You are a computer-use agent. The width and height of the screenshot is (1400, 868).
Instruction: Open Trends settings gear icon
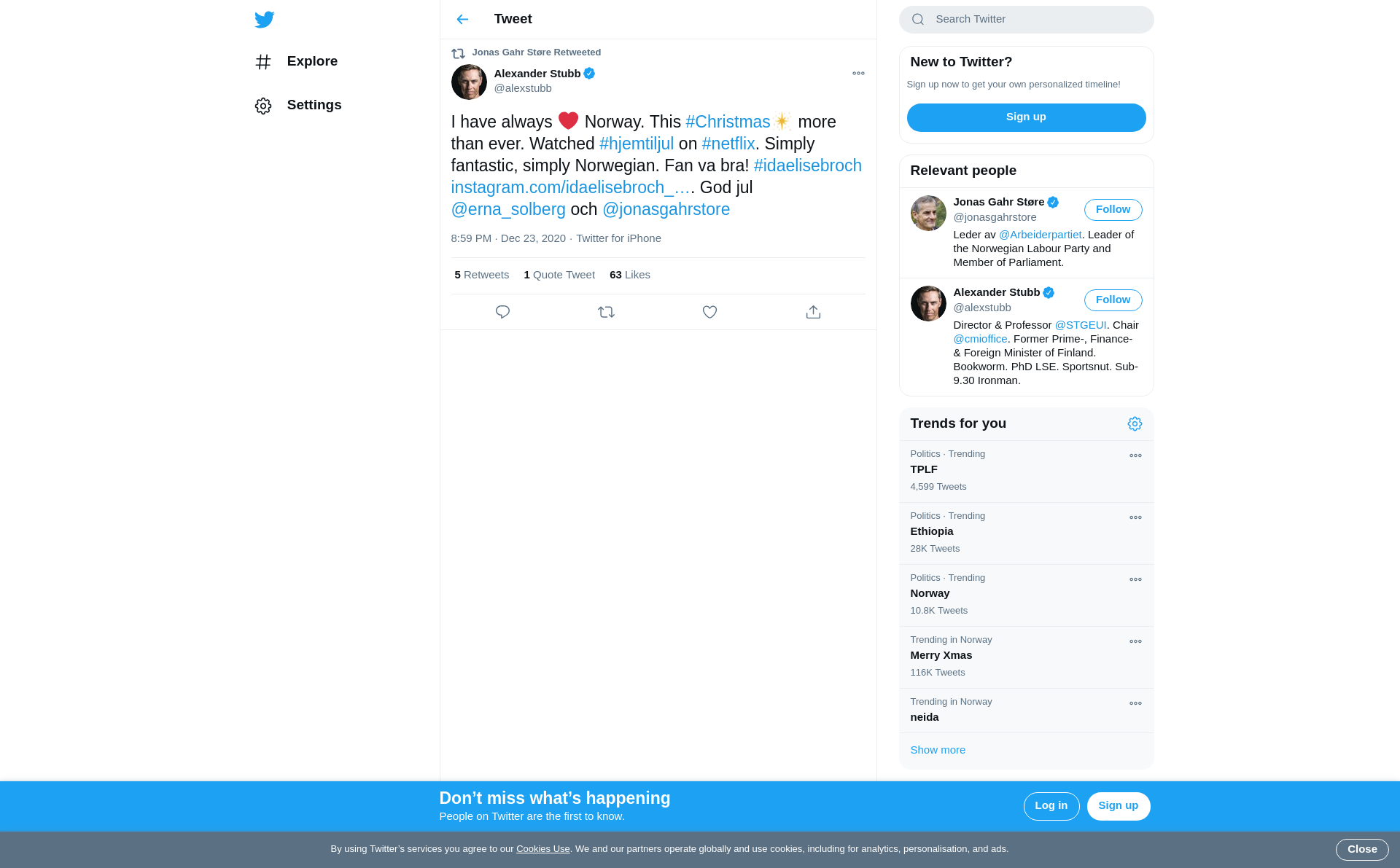click(x=1135, y=424)
